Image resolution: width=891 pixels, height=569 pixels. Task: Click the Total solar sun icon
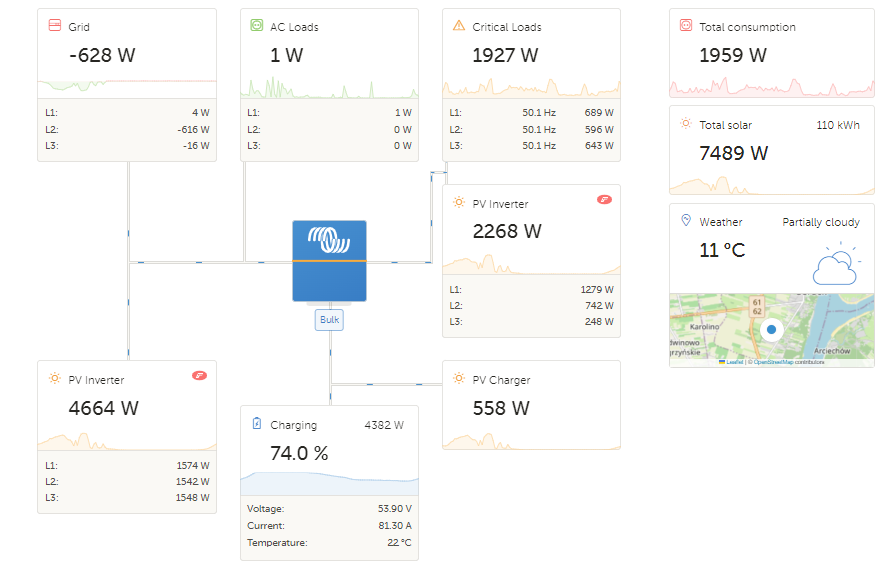click(686, 124)
